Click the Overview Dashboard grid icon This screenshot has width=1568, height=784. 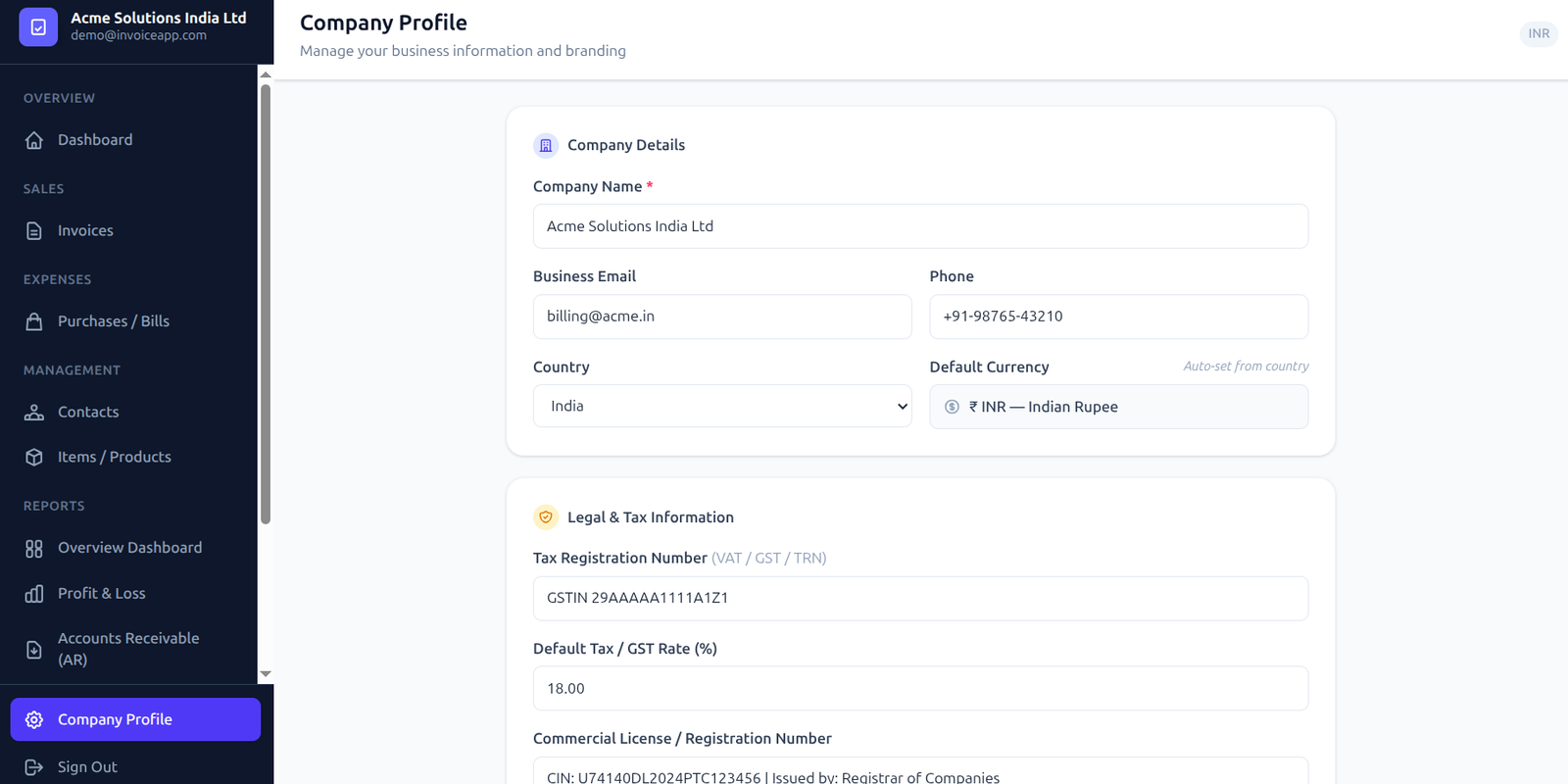pos(34,549)
